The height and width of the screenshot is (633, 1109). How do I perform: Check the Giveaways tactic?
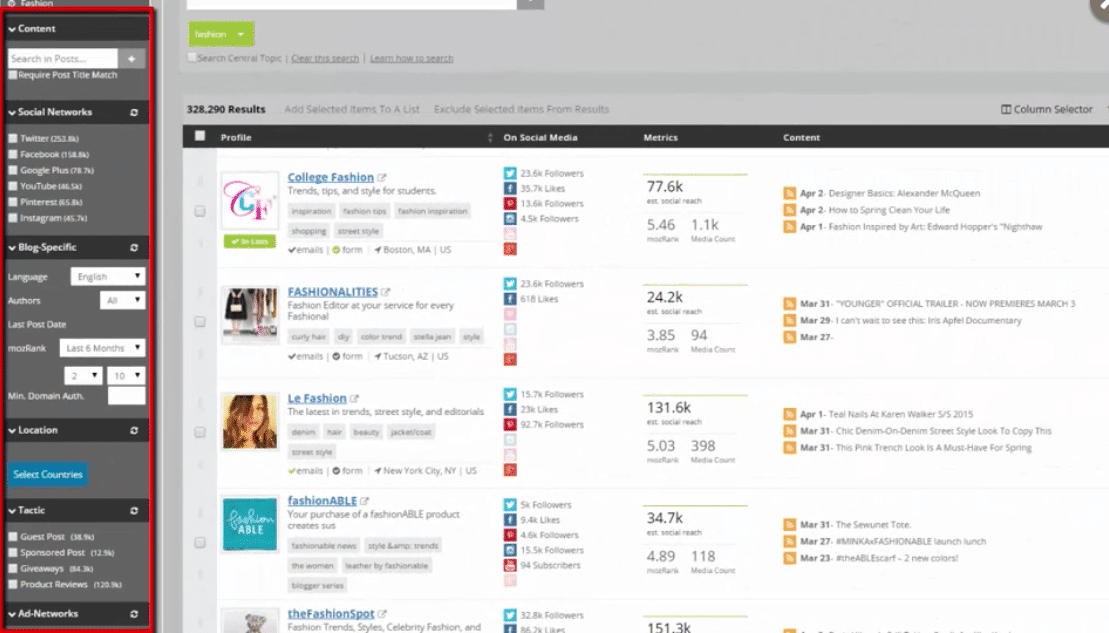click(x=13, y=569)
